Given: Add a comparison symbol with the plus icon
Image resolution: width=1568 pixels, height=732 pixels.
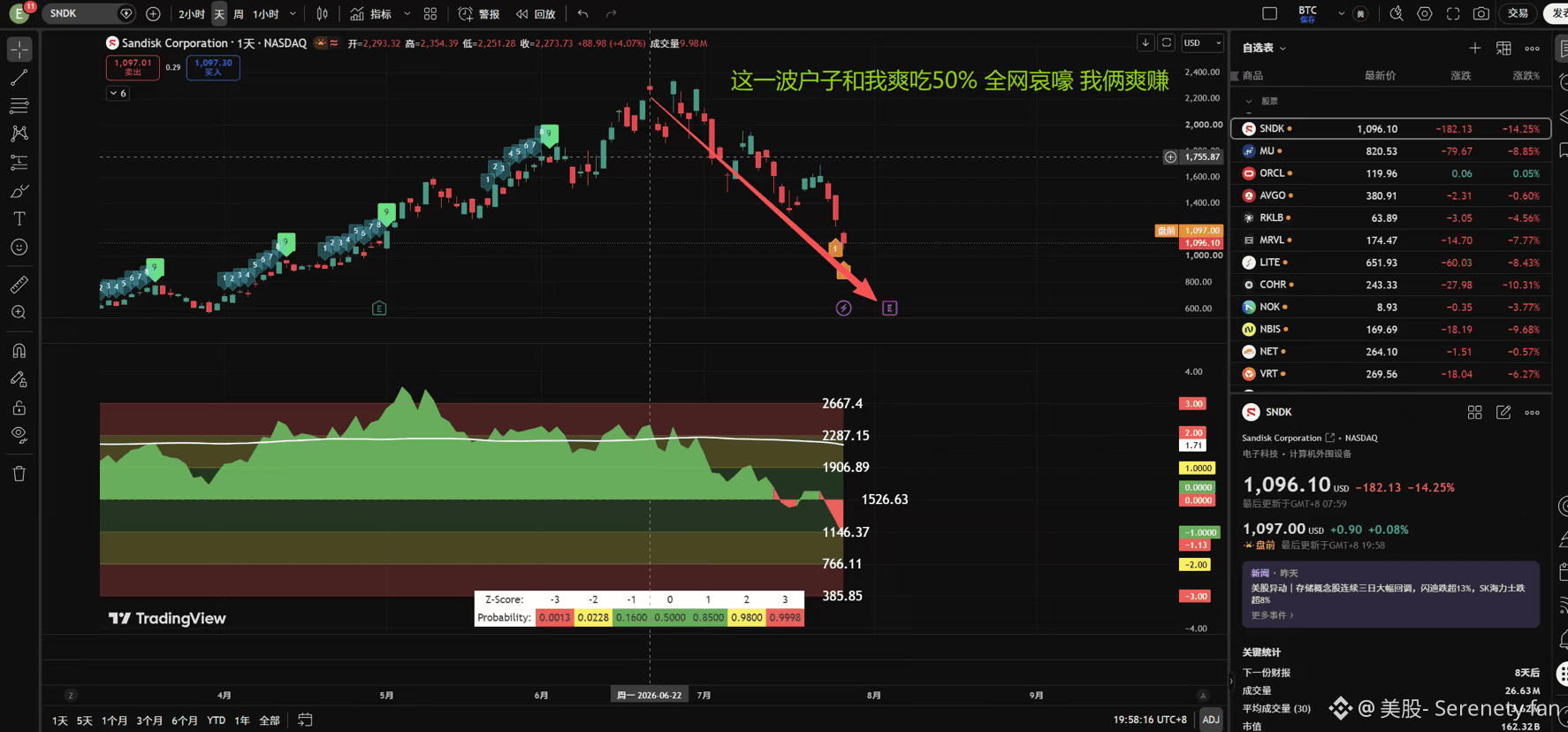Looking at the screenshot, I should (153, 14).
